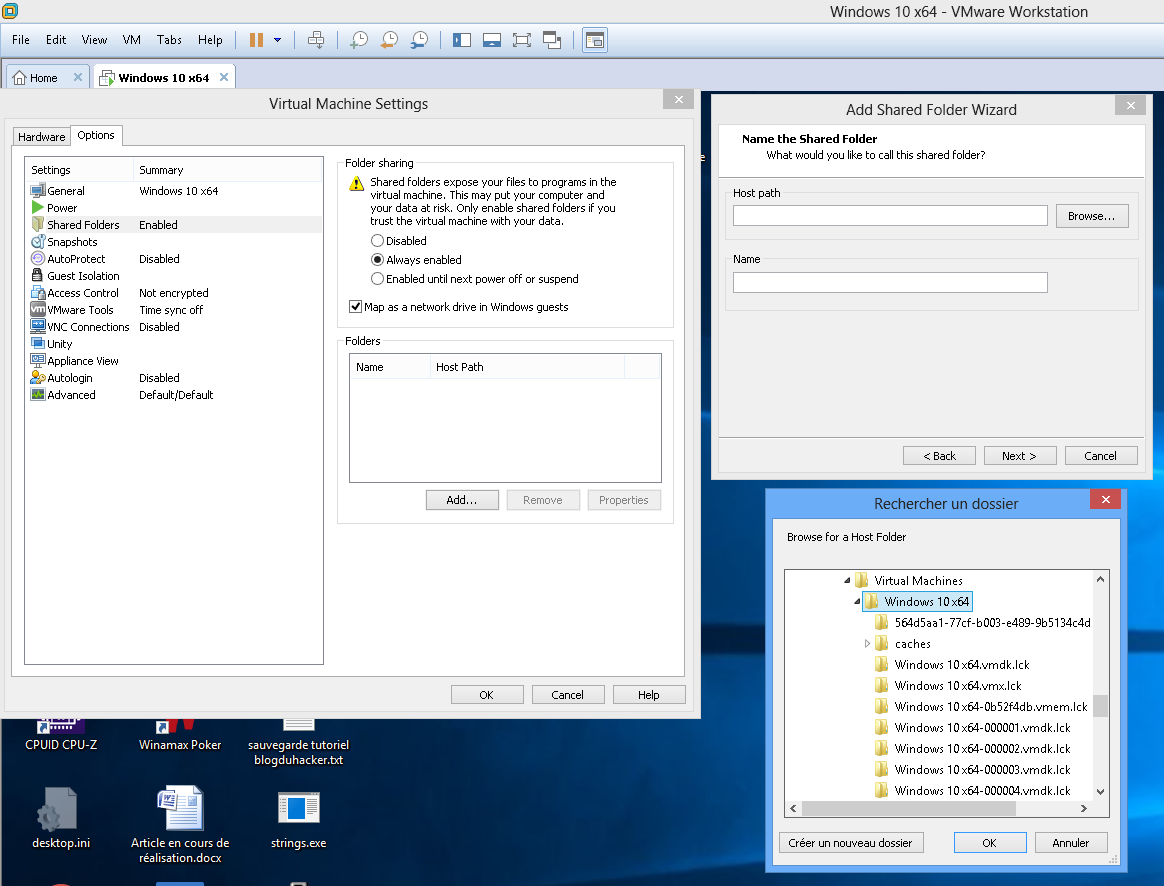Select Shared Folders in the settings list
The width and height of the screenshot is (1164, 886).
point(174,225)
